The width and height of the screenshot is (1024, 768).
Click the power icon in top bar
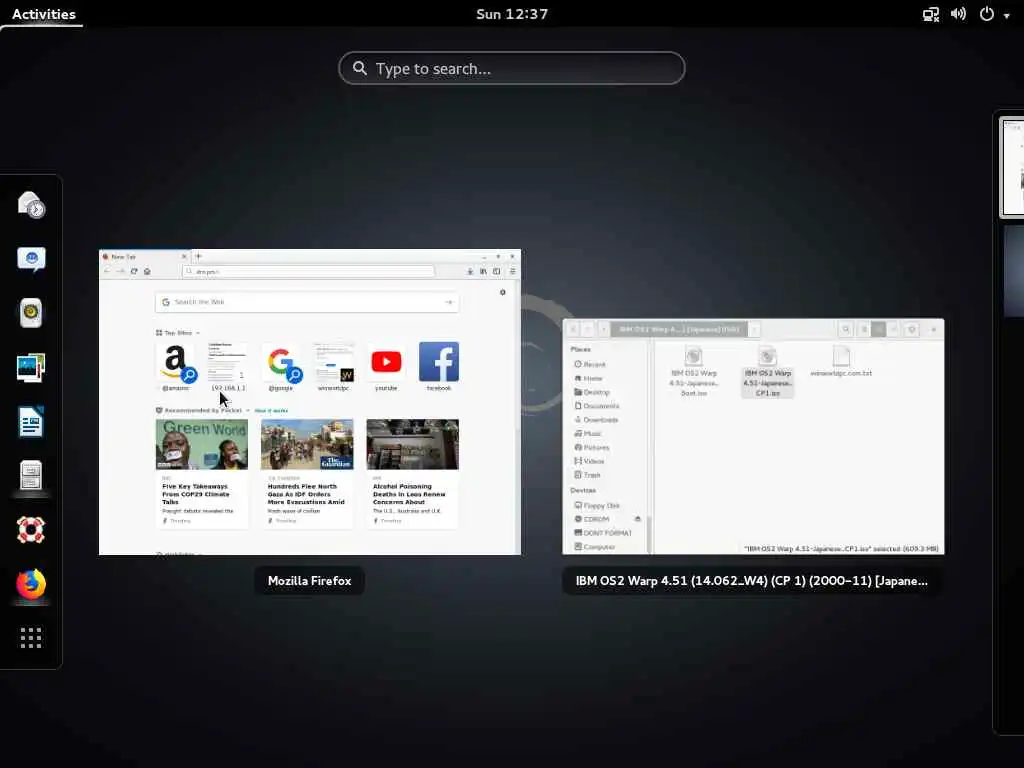coord(987,14)
